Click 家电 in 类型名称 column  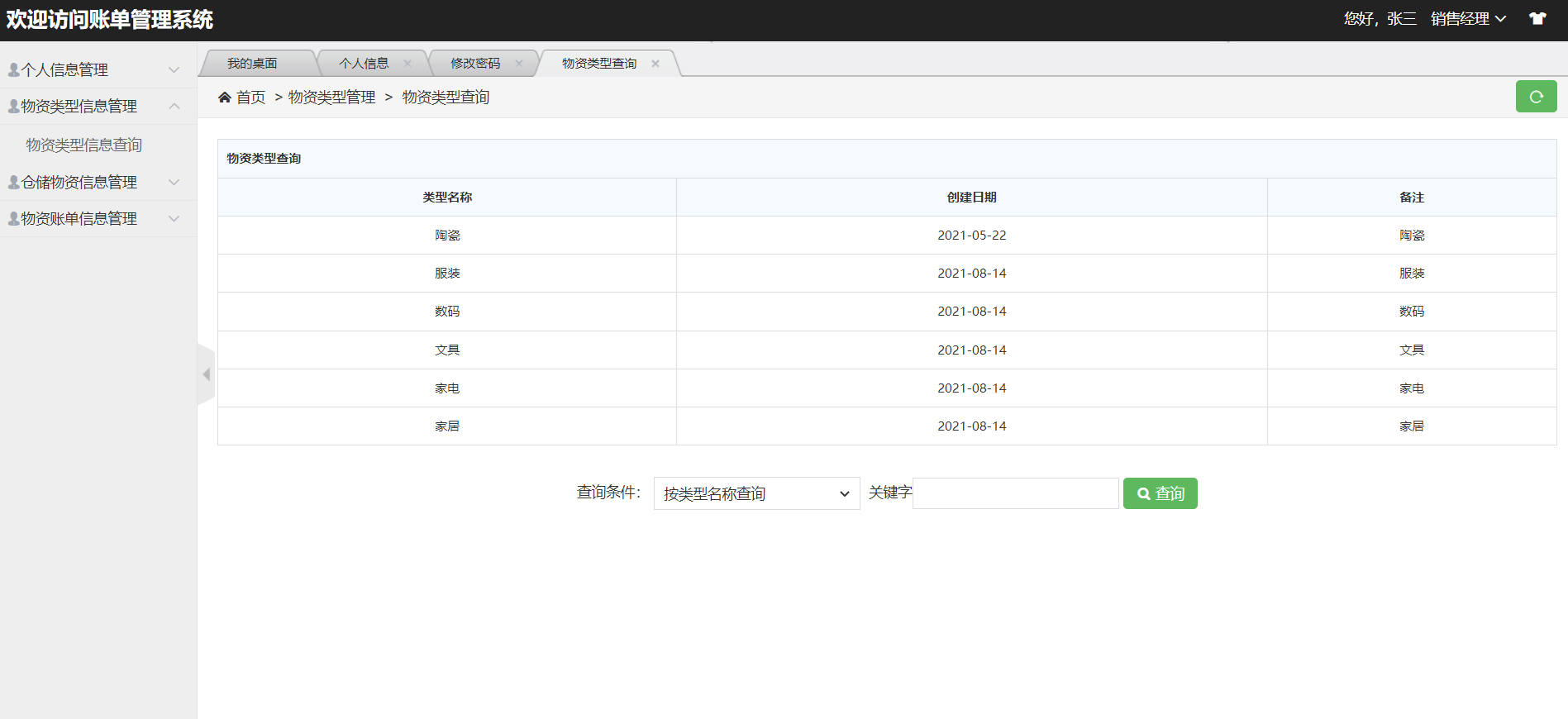point(447,388)
